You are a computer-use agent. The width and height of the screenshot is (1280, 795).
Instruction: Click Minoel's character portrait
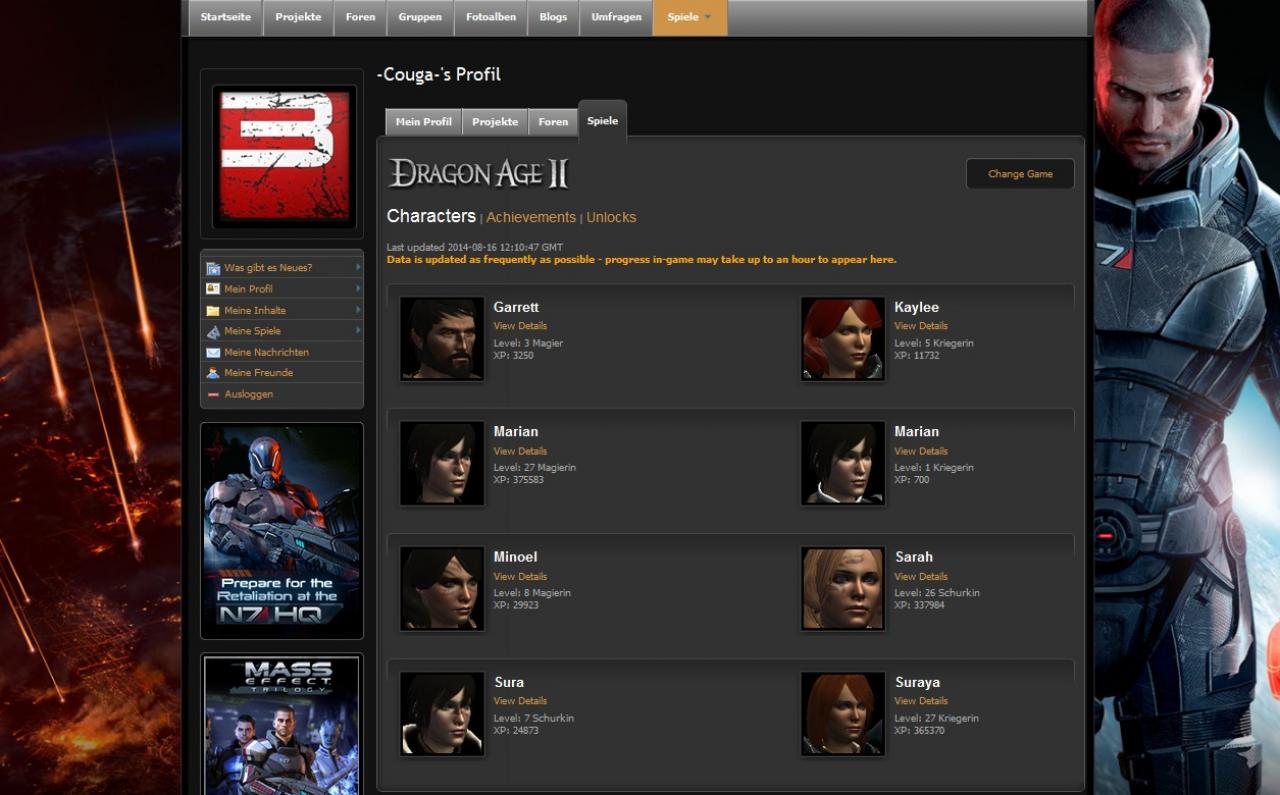pos(442,588)
